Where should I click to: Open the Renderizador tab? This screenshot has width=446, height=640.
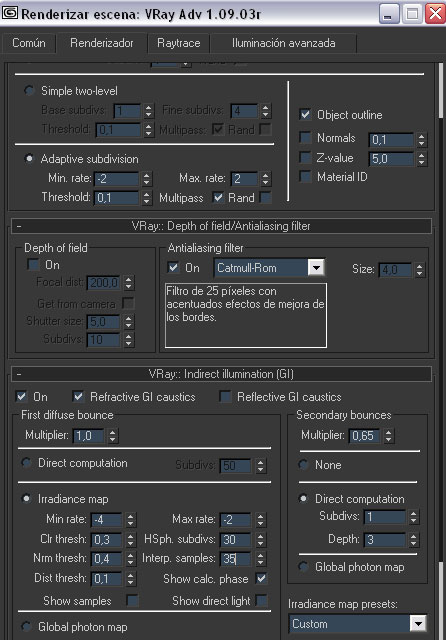102,43
